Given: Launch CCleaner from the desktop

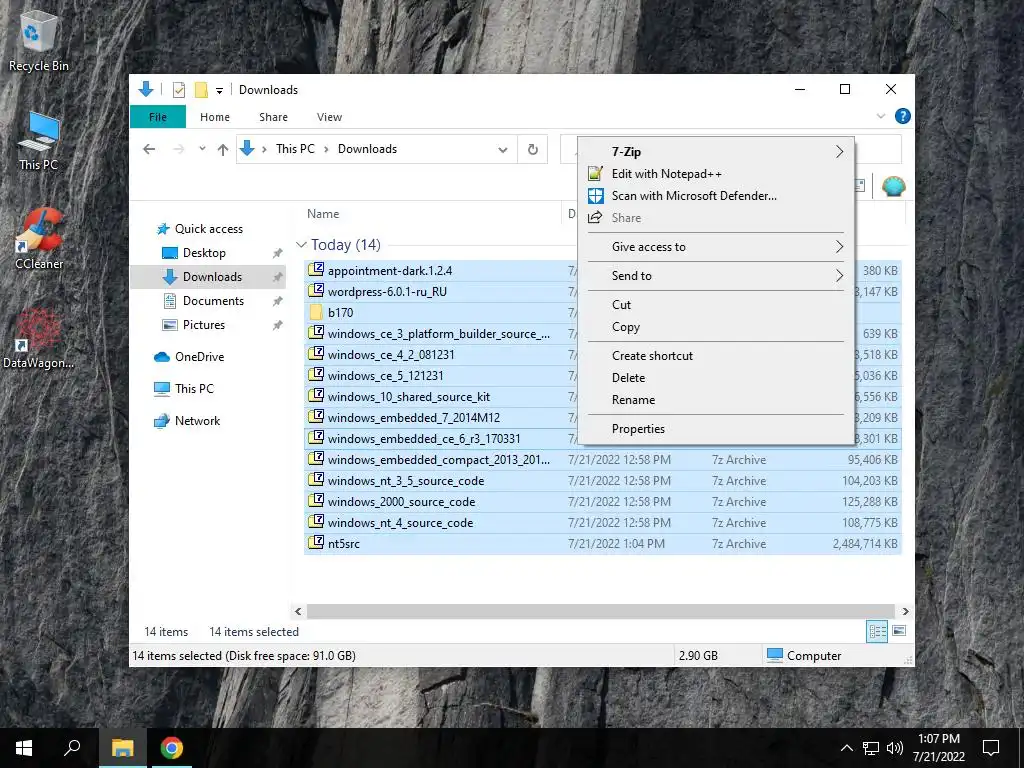Looking at the screenshot, I should click(x=39, y=238).
